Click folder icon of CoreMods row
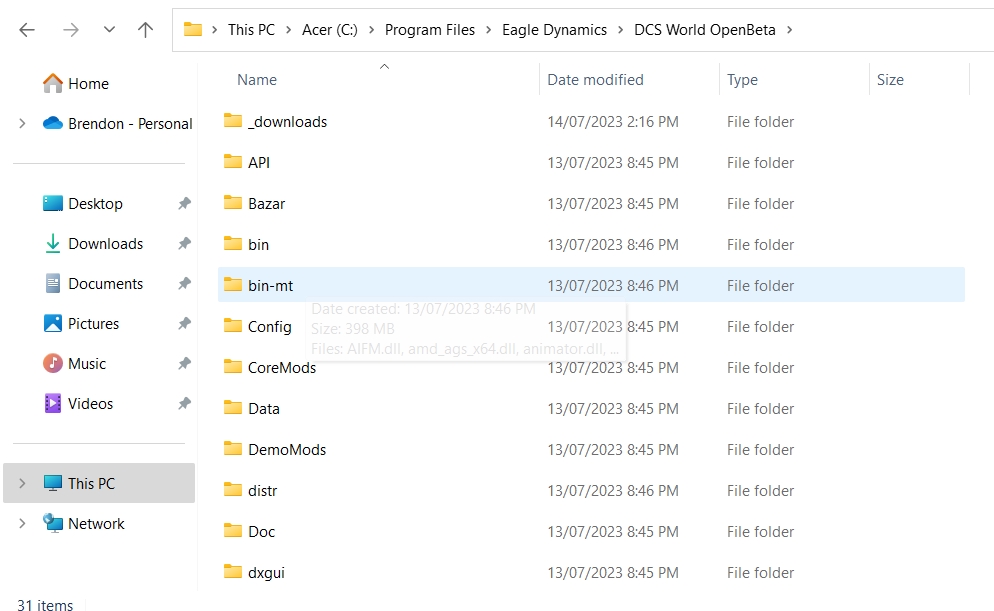Screen dimensions: 994x611 [233, 366]
